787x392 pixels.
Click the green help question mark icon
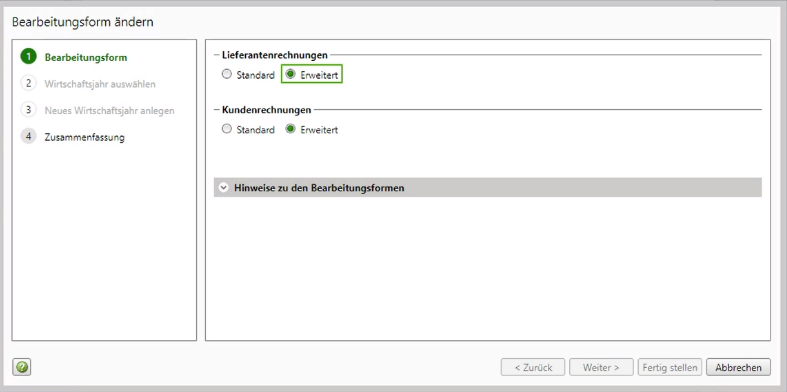22,367
